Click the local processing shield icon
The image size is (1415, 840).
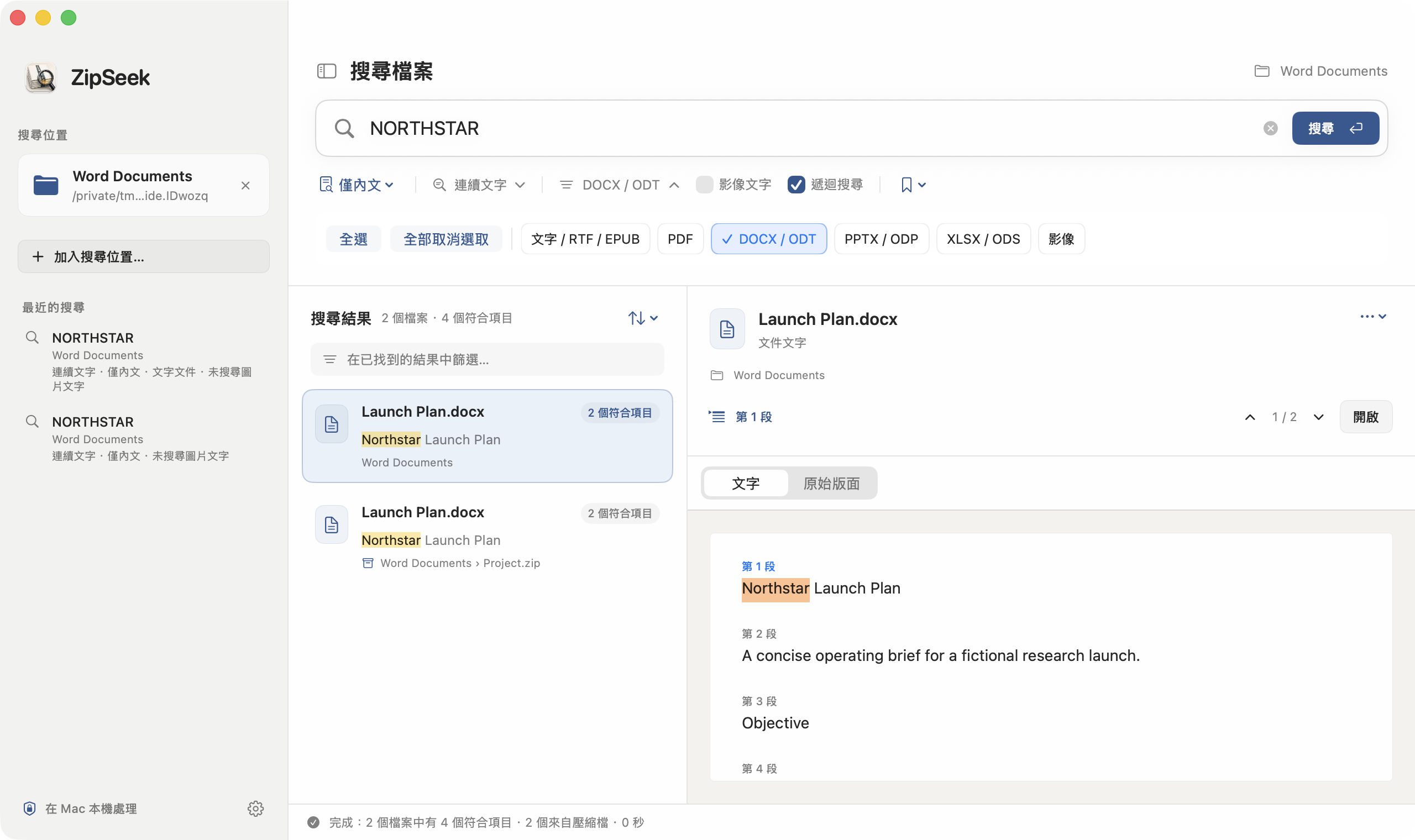click(x=29, y=809)
